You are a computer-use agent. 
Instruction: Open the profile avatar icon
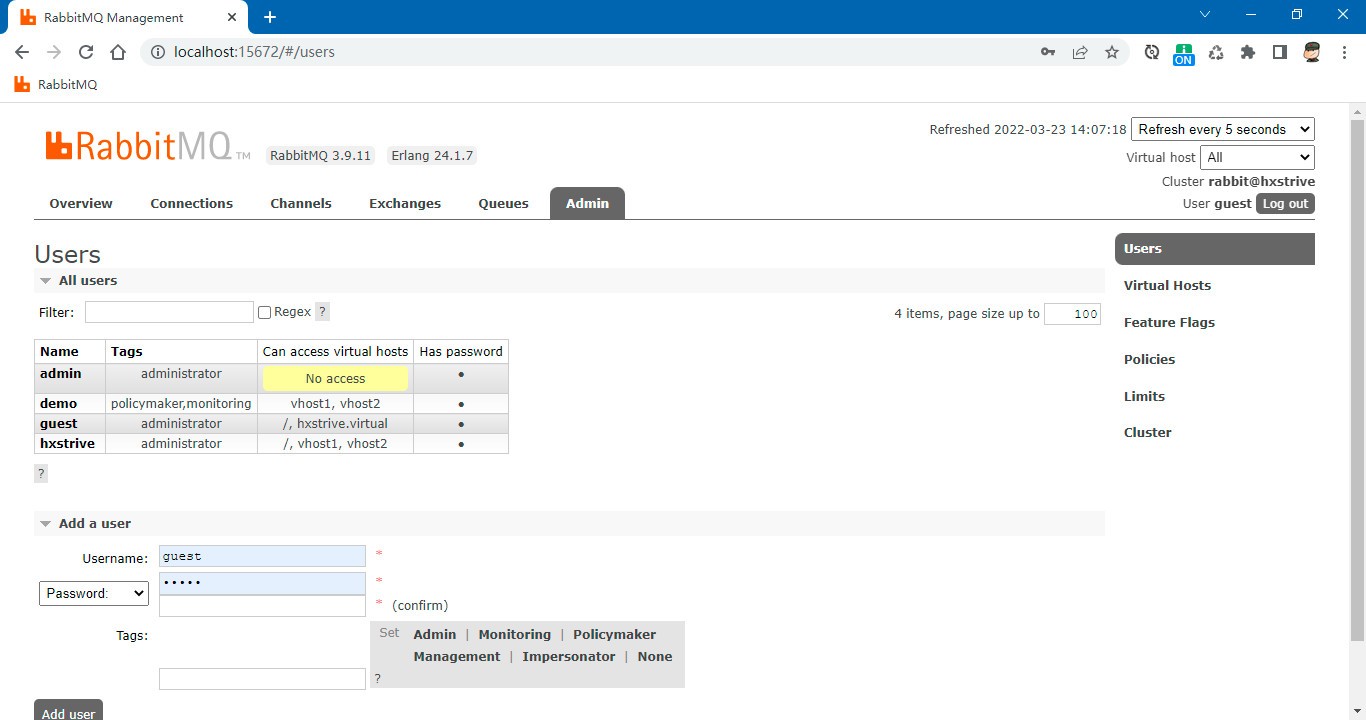pos(1313,52)
